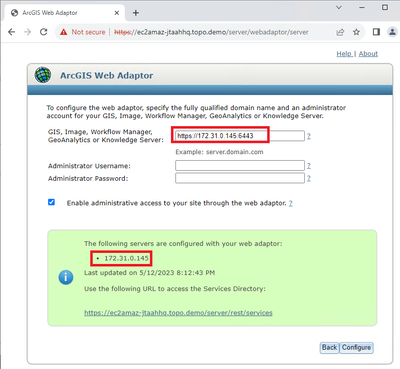Open help for administrative access option

point(290,203)
